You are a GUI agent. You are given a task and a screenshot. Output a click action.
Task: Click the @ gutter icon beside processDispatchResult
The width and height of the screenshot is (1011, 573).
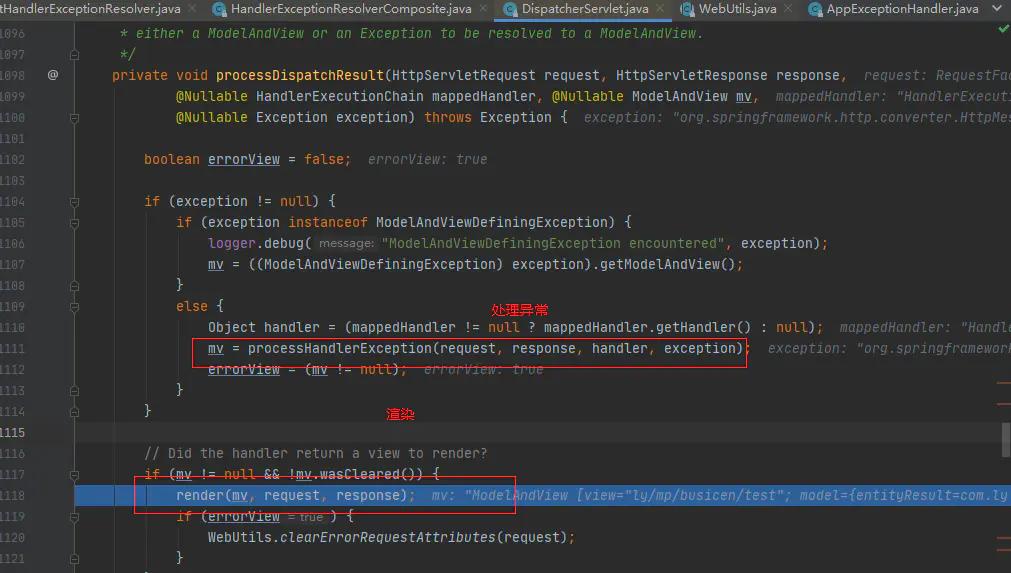click(x=52, y=75)
